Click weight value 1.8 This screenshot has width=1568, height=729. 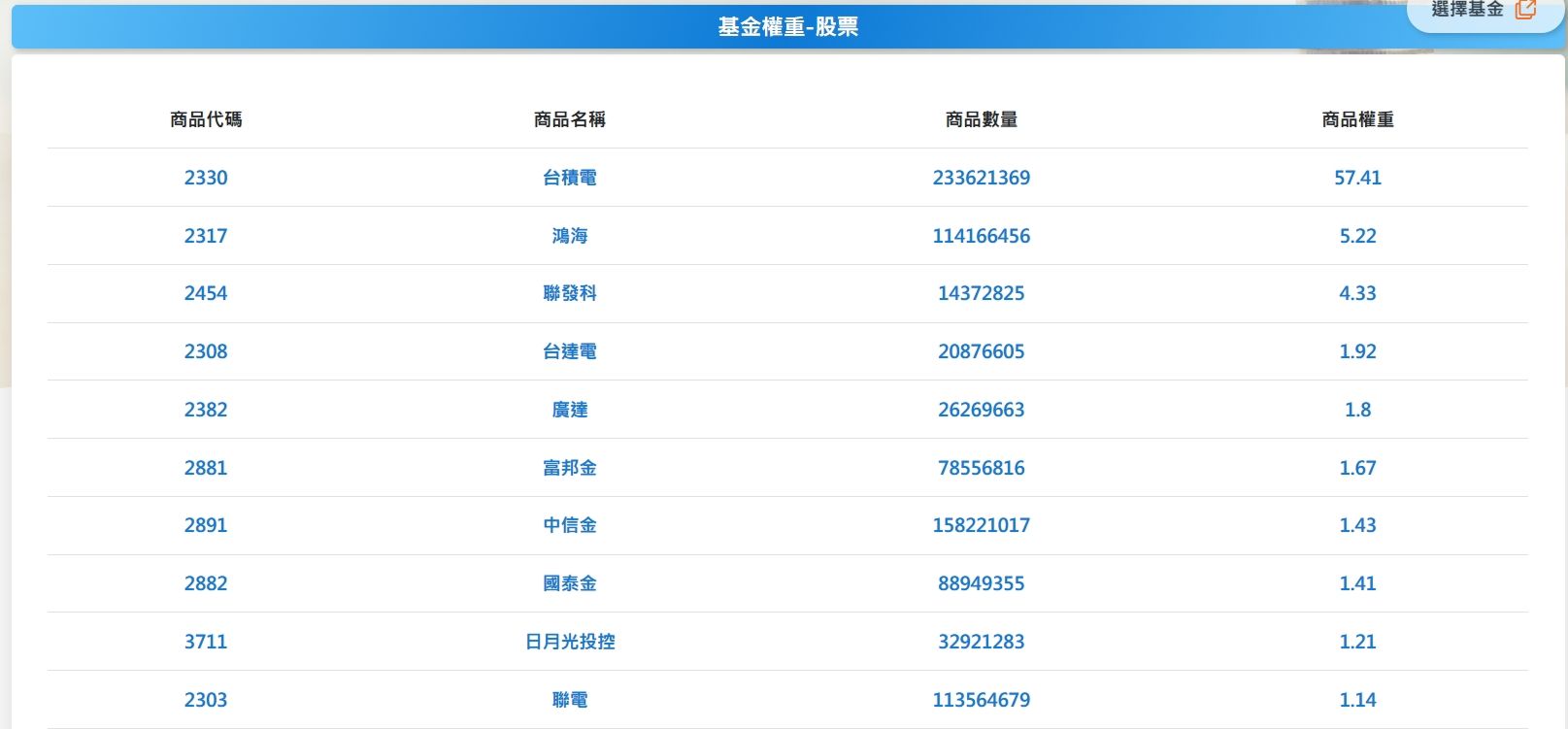click(1357, 410)
